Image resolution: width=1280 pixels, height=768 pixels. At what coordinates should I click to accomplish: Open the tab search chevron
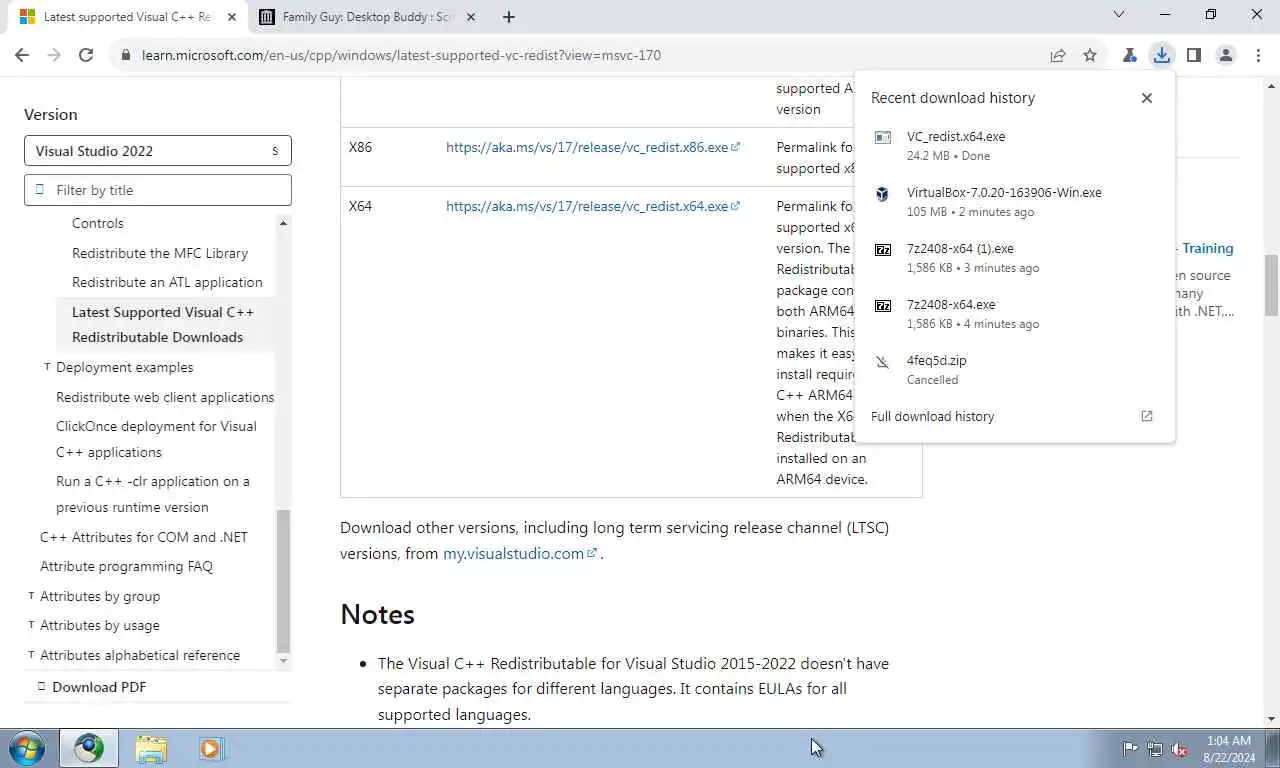1119,14
